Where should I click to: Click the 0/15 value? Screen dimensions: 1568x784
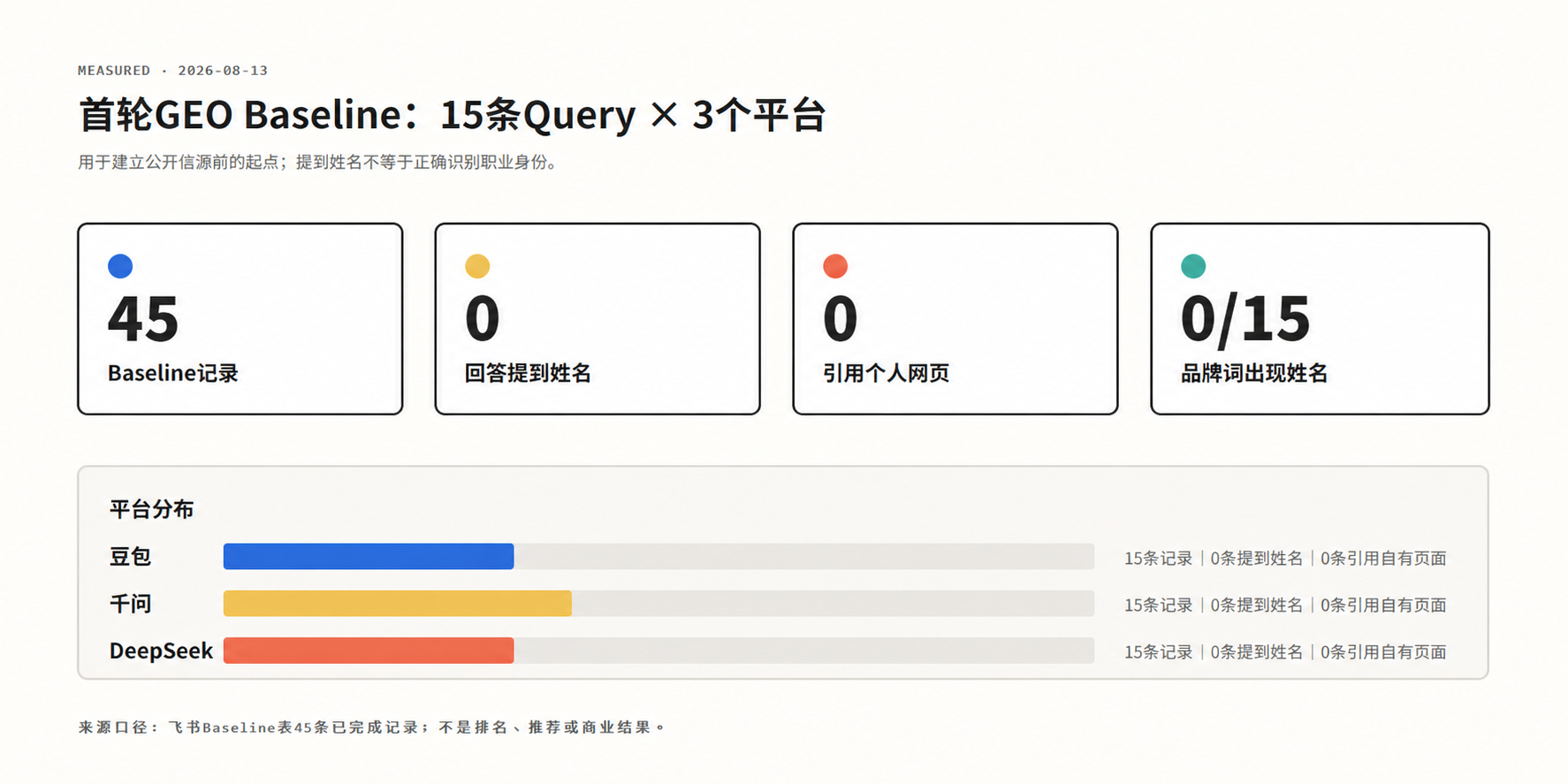[1245, 320]
